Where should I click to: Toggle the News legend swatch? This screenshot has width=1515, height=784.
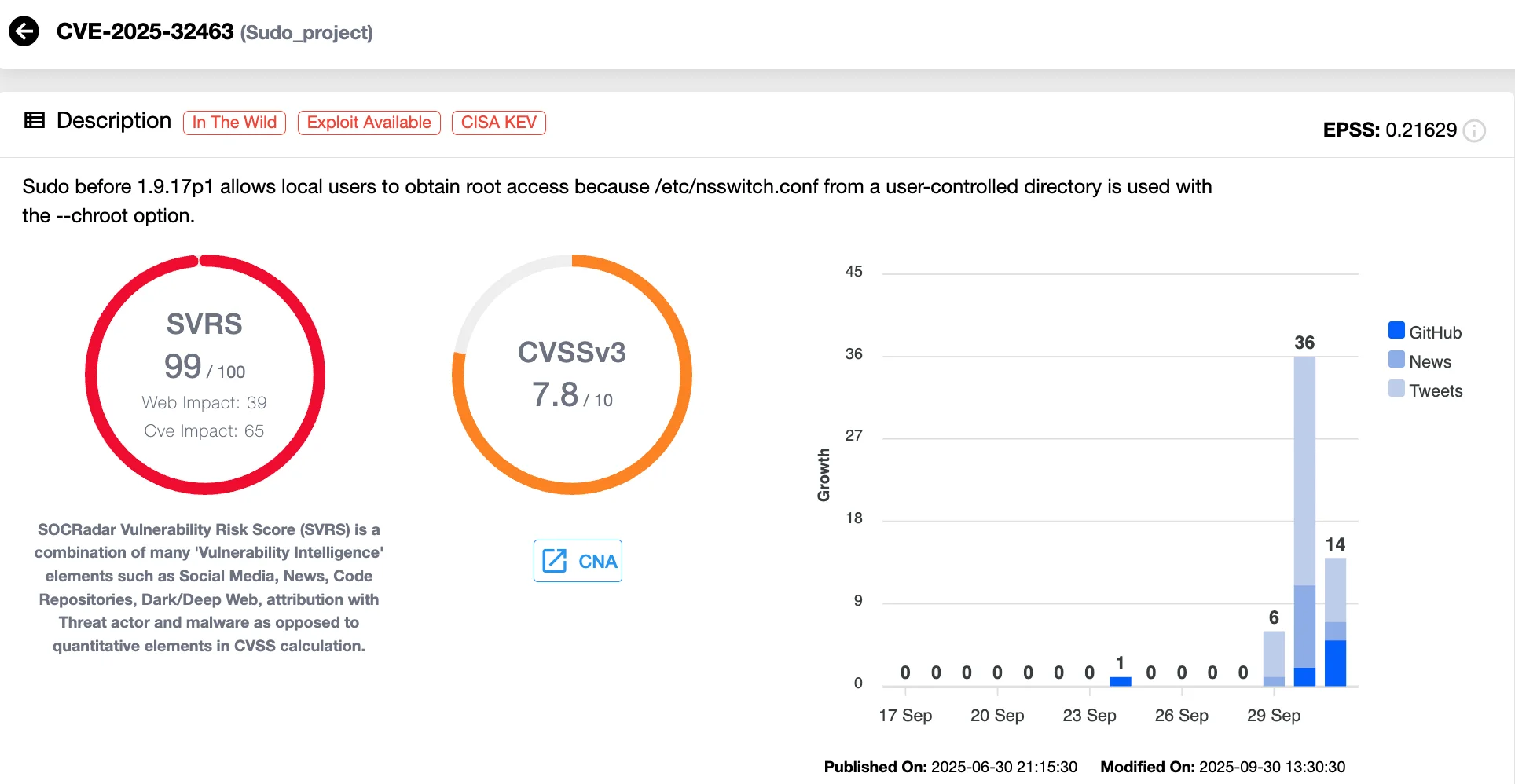point(1396,360)
